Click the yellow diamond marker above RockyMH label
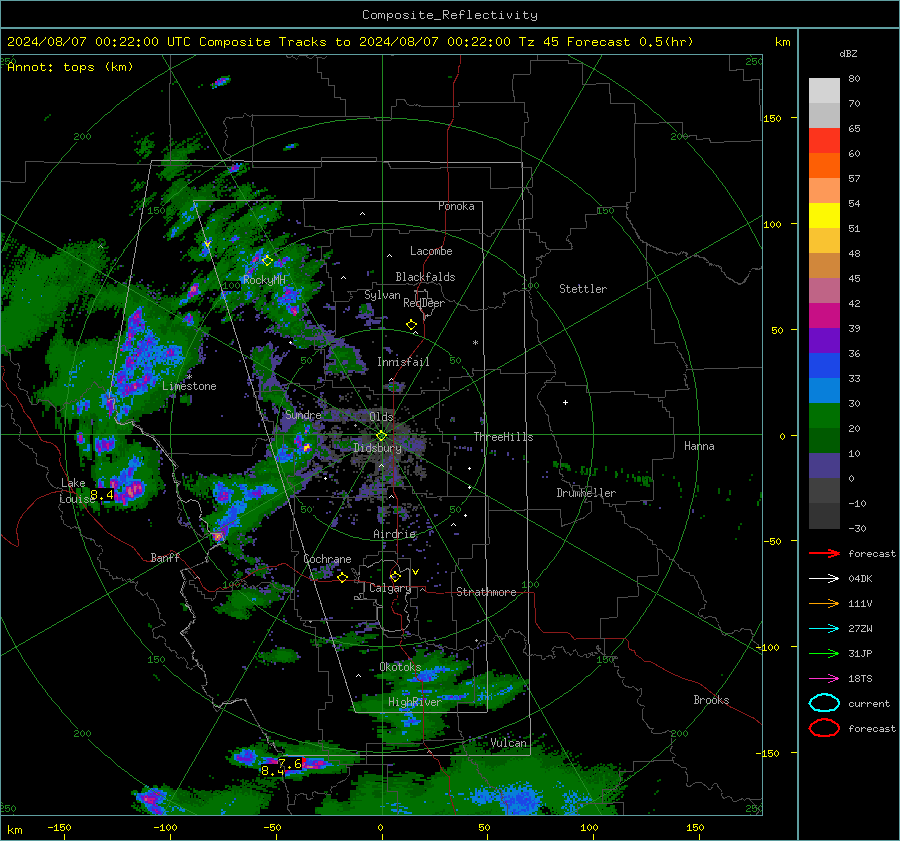900x841 pixels. click(267, 261)
